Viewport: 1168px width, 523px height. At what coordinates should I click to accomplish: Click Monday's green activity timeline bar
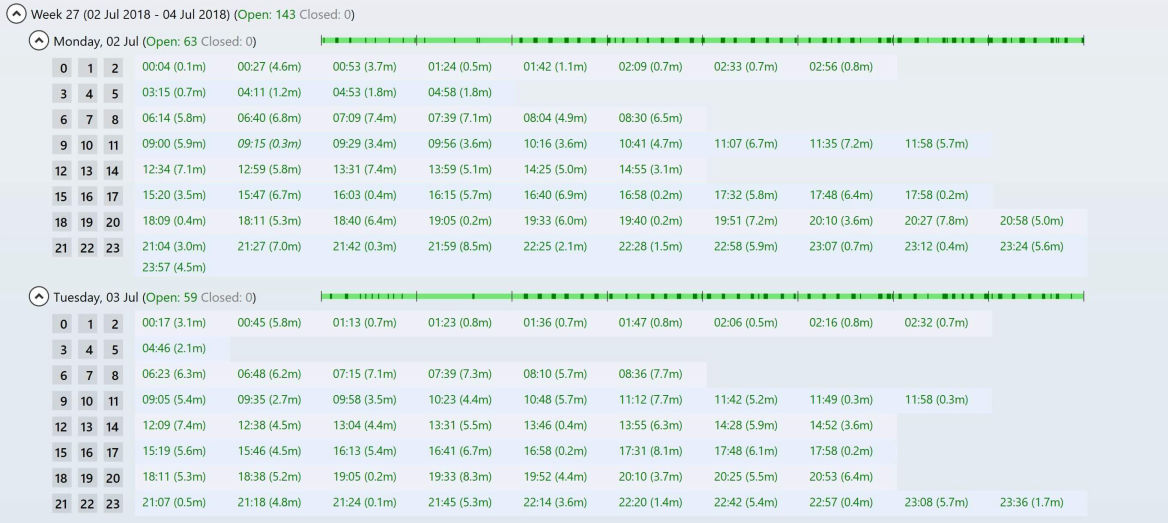pos(702,40)
